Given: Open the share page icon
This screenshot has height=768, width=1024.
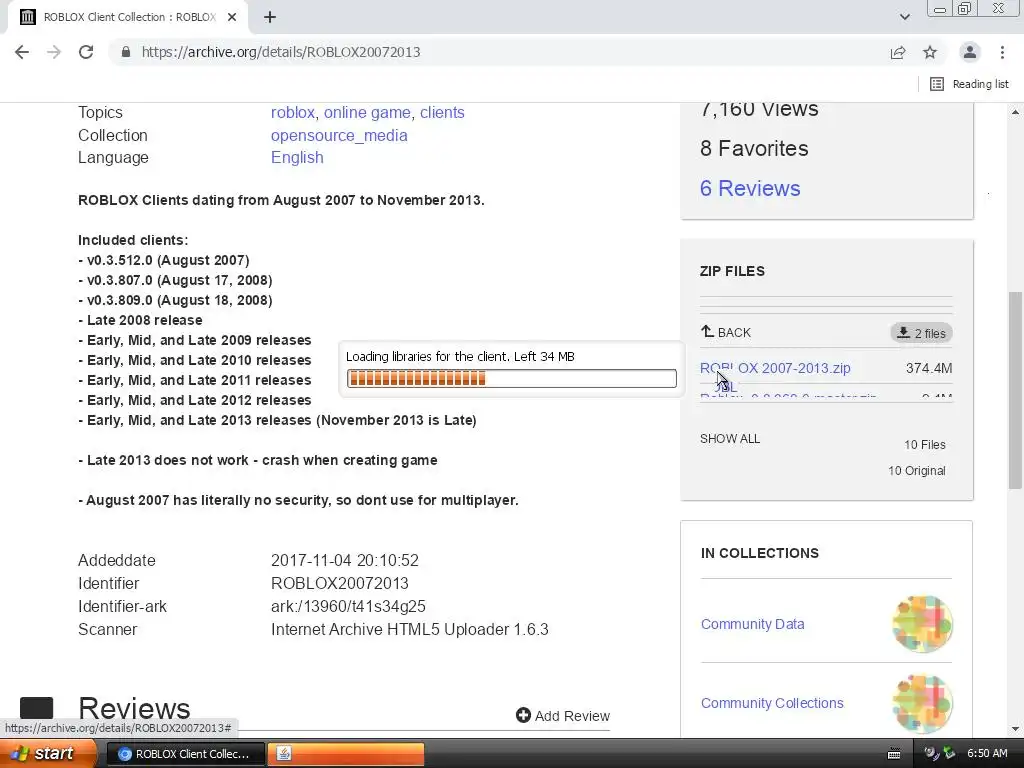Looking at the screenshot, I should tap(898, 52).
